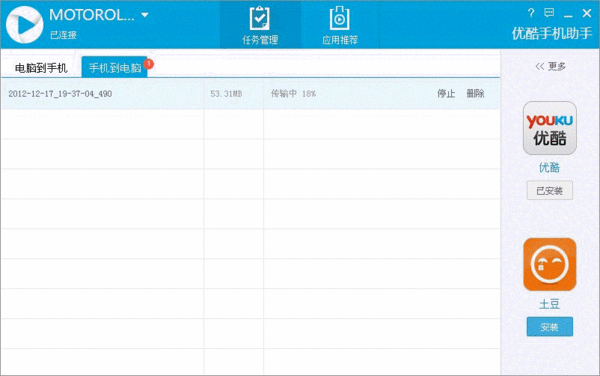Install Tudou with 安装 button

tap(549, 327)
